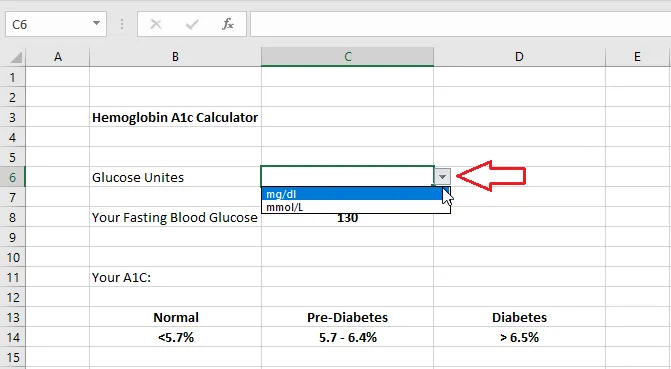The height and width of the screenshot is (369, 671).
Task: Select row 5 header
Action: (x=13, y=157)
